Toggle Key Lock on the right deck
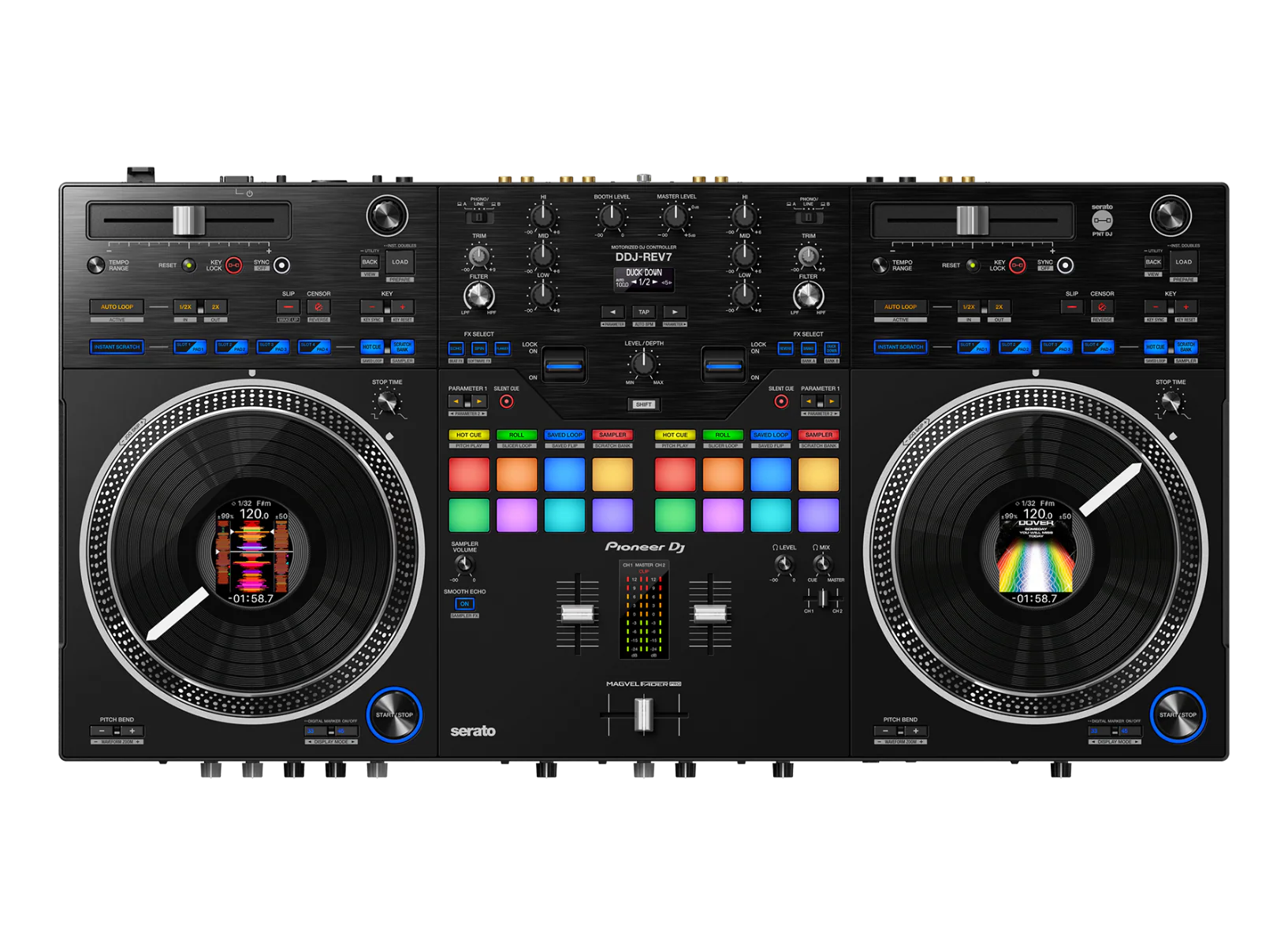This screenshot has height=946, width=1288. click(x=1018, y=266)
